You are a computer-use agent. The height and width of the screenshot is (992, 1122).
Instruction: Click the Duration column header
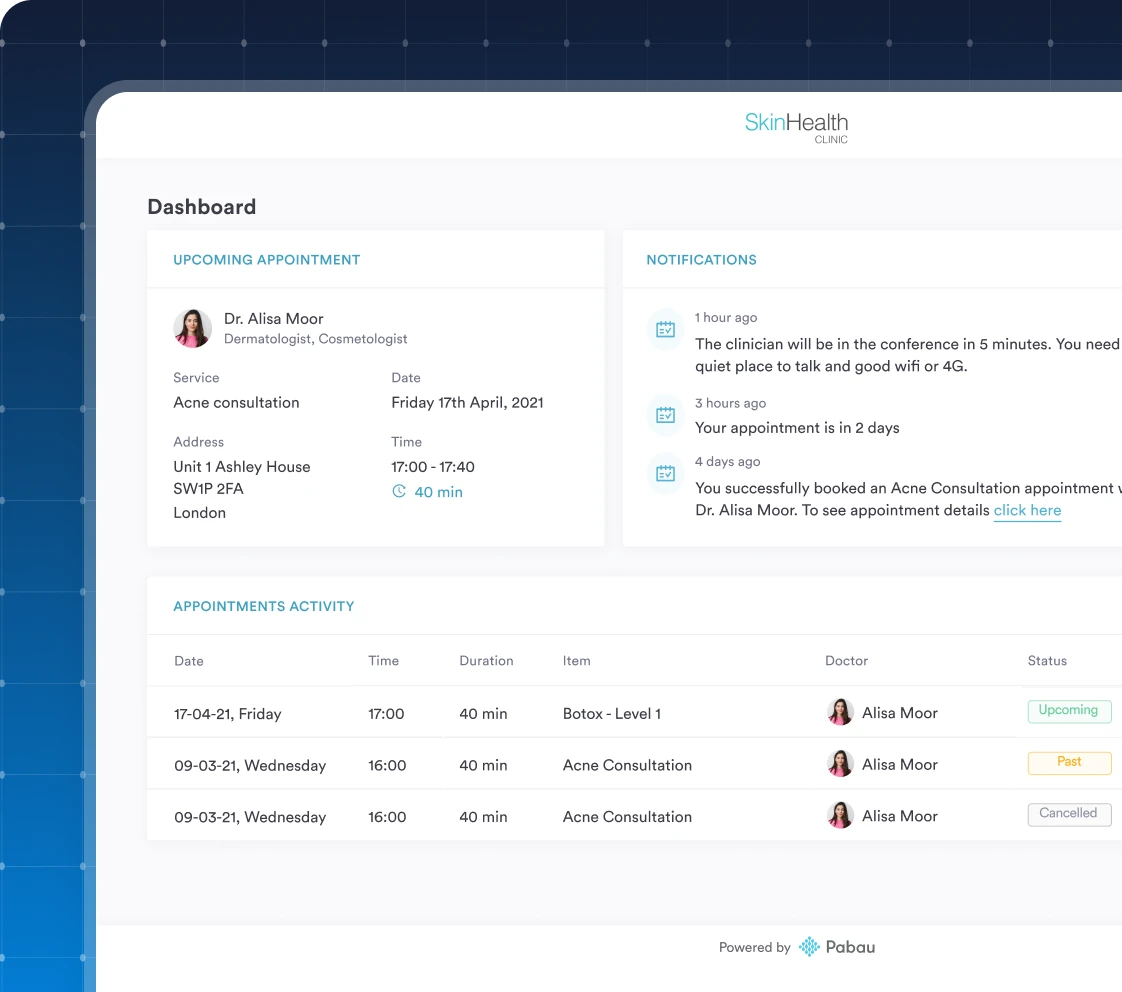tap(486, 661)
